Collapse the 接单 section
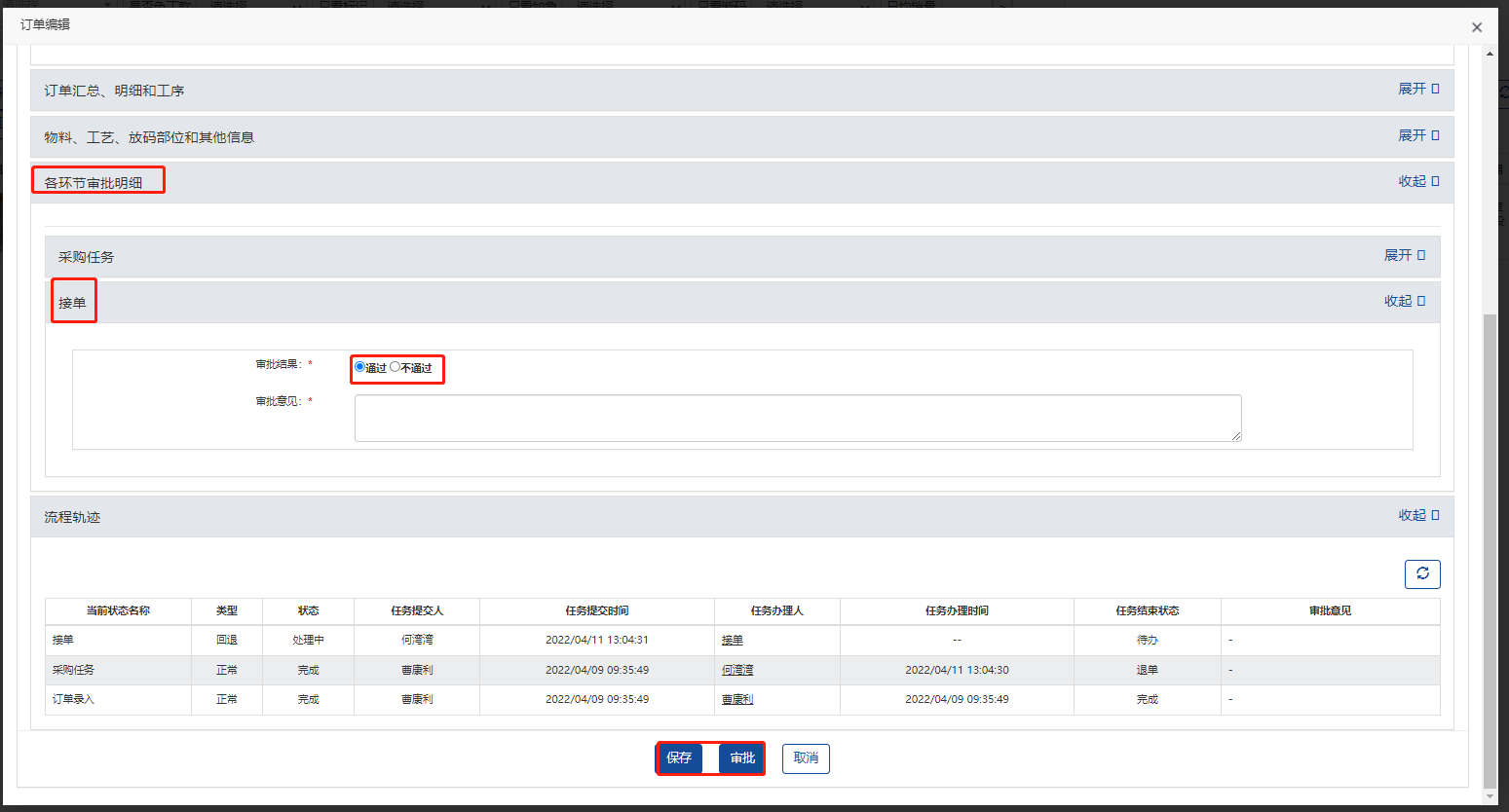 coord(1404,301)
